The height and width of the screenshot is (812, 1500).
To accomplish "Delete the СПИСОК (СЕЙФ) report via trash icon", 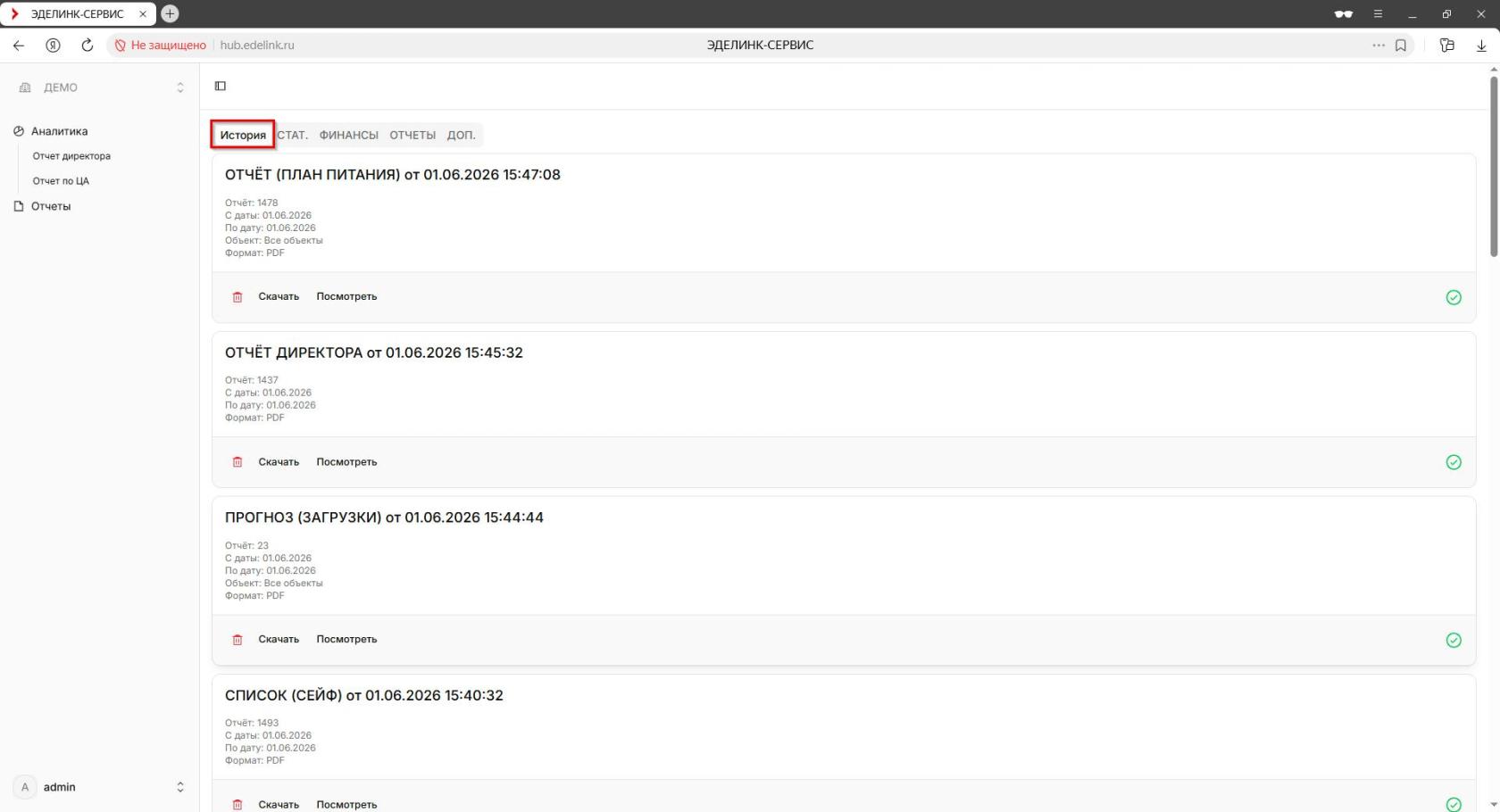I will tap(237, 805).
